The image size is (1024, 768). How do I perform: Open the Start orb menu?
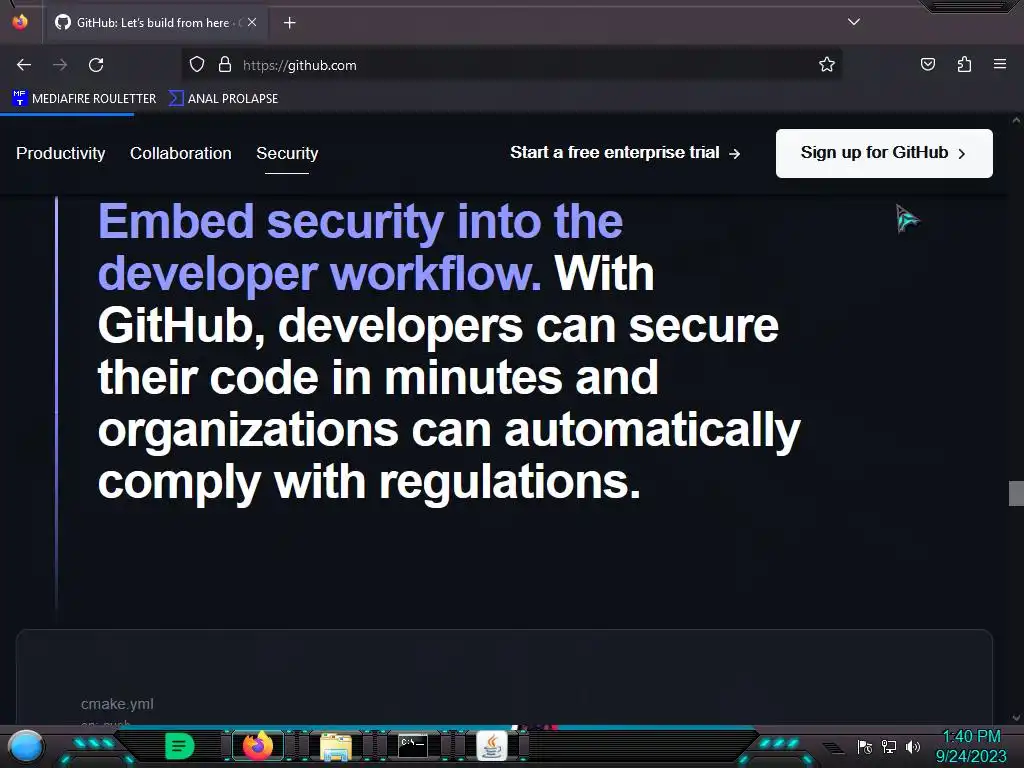(x=27, y=746)
